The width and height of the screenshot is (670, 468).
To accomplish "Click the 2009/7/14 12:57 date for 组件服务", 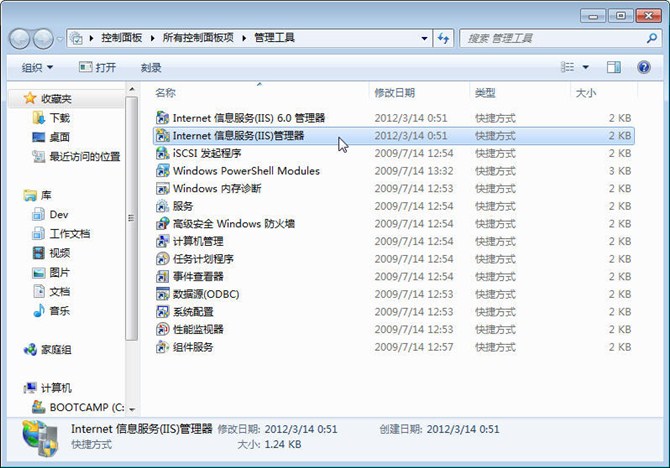I will coord(414,347).
